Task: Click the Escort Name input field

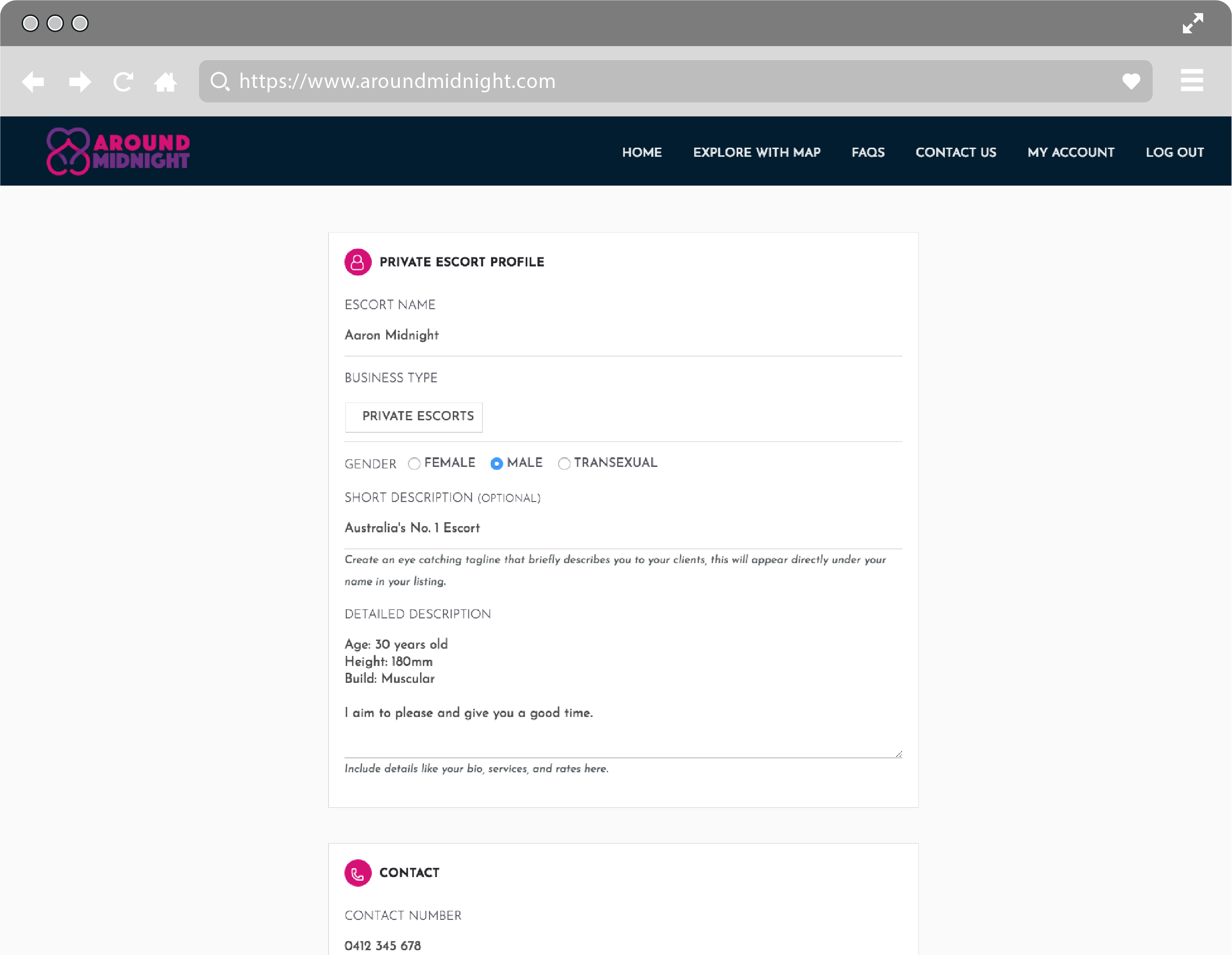Action: 623,335
